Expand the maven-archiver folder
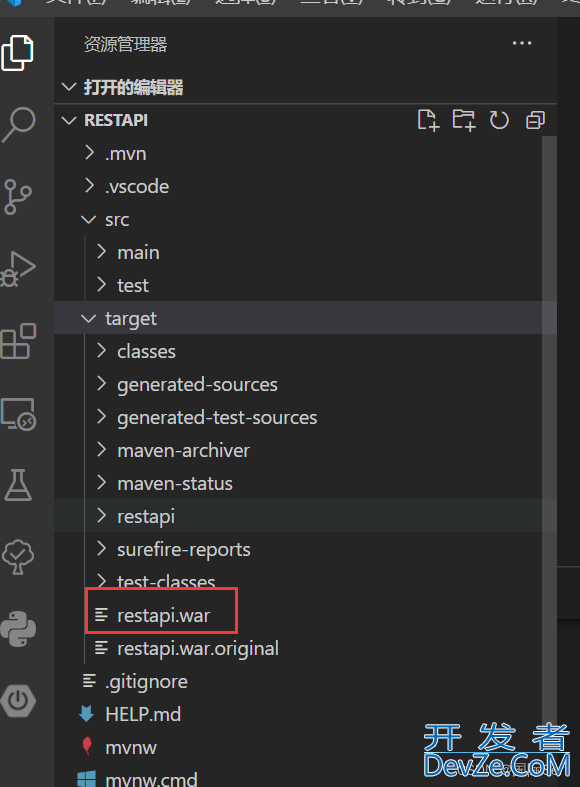Viewport: 580px width, 787px height. [x=101, y=450]
